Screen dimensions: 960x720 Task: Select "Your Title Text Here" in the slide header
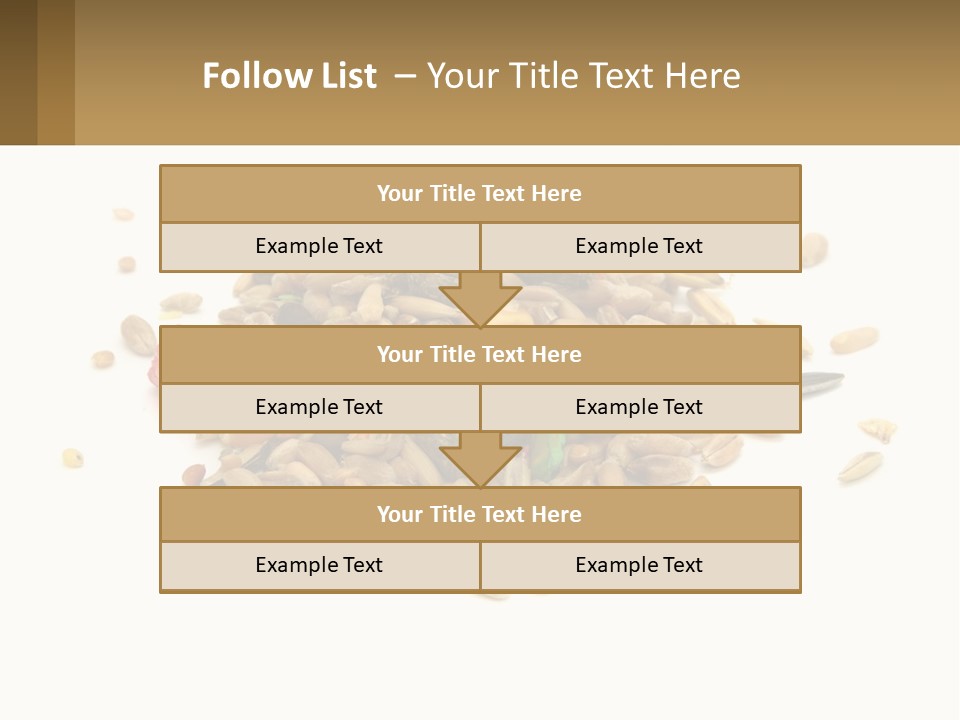pos(584,76)
